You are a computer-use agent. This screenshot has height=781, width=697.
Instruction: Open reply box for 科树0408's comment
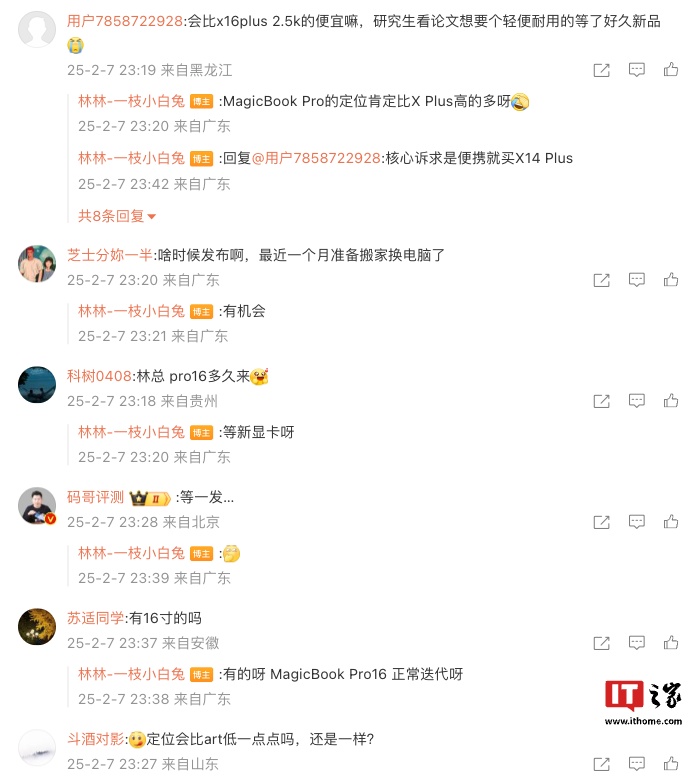pyautogui.click(x=636, y=400)
